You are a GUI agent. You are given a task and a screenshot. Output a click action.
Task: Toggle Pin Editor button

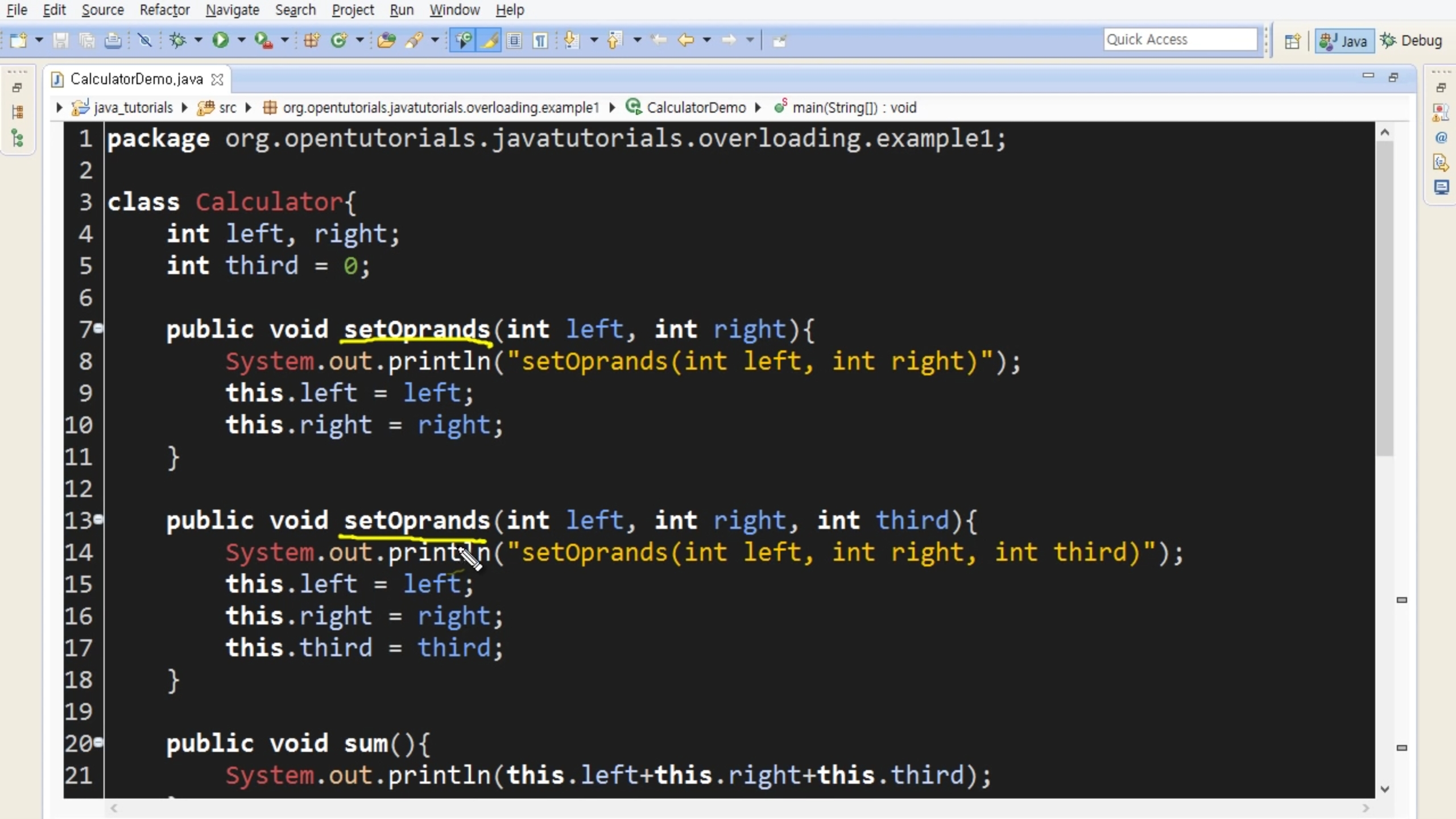[x=779, y=40]
